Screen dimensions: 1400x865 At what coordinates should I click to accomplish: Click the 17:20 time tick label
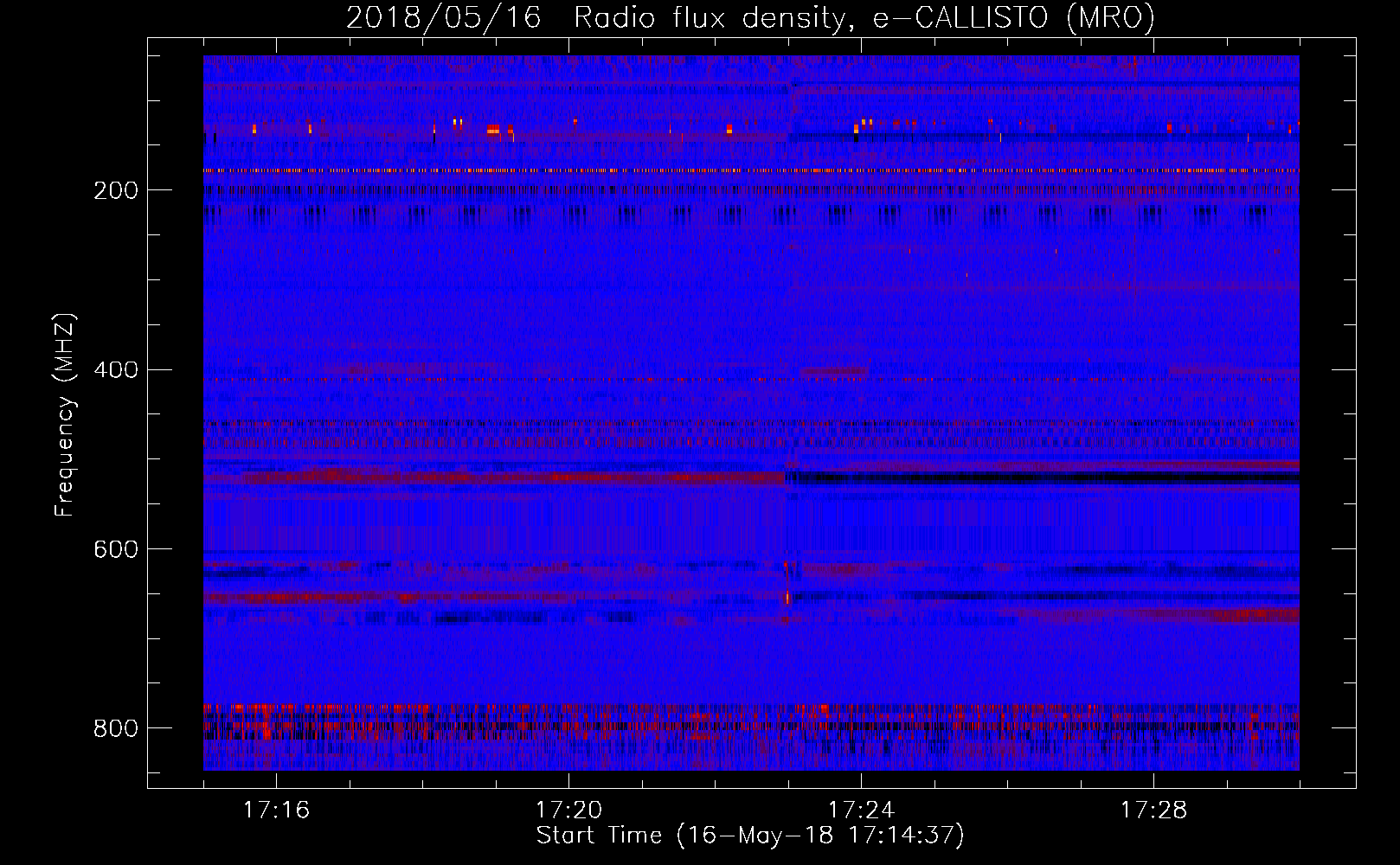[x=568, y=811]
